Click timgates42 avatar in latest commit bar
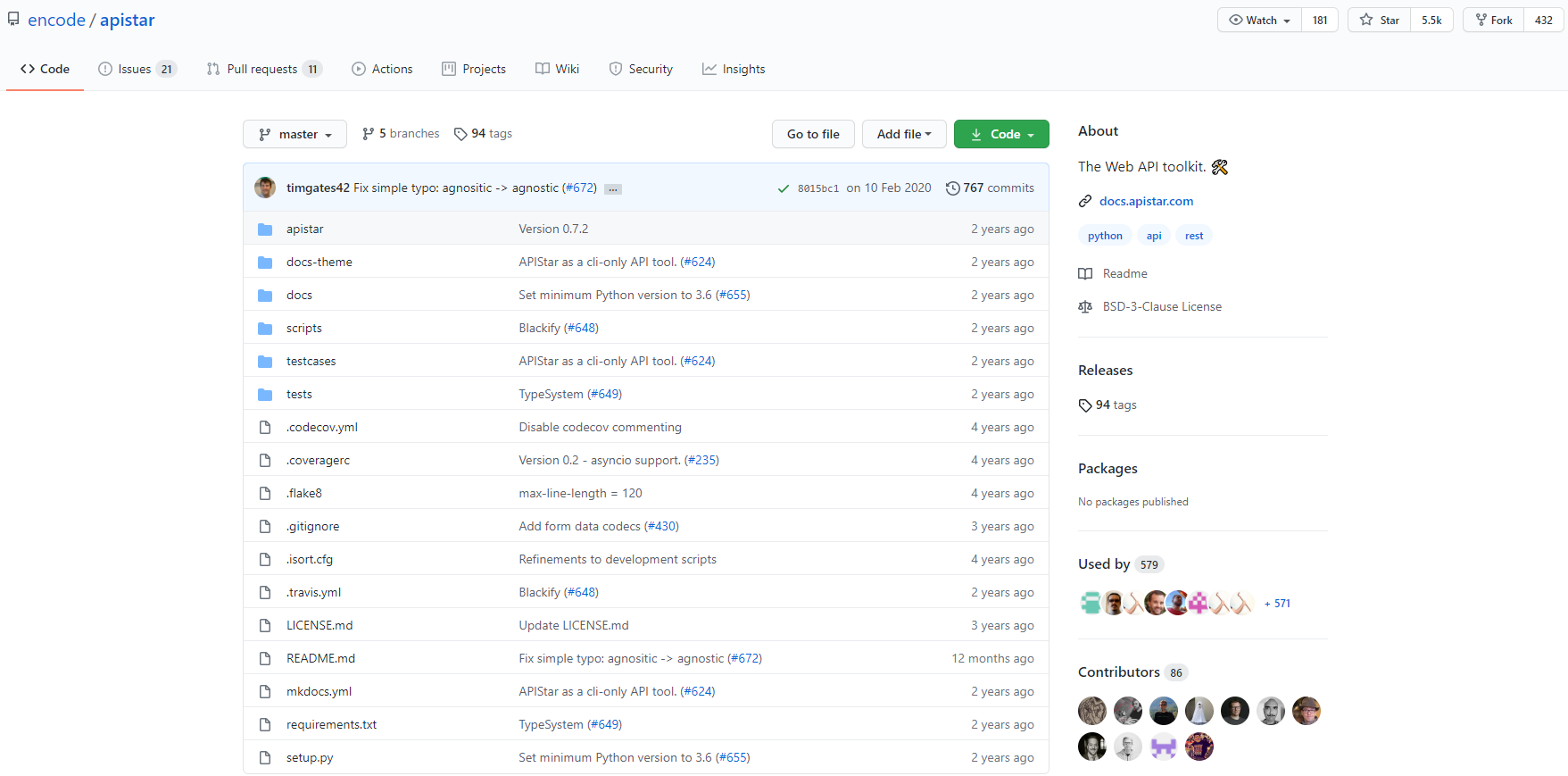Screen dimensions: 1568x776 point(265,188)
